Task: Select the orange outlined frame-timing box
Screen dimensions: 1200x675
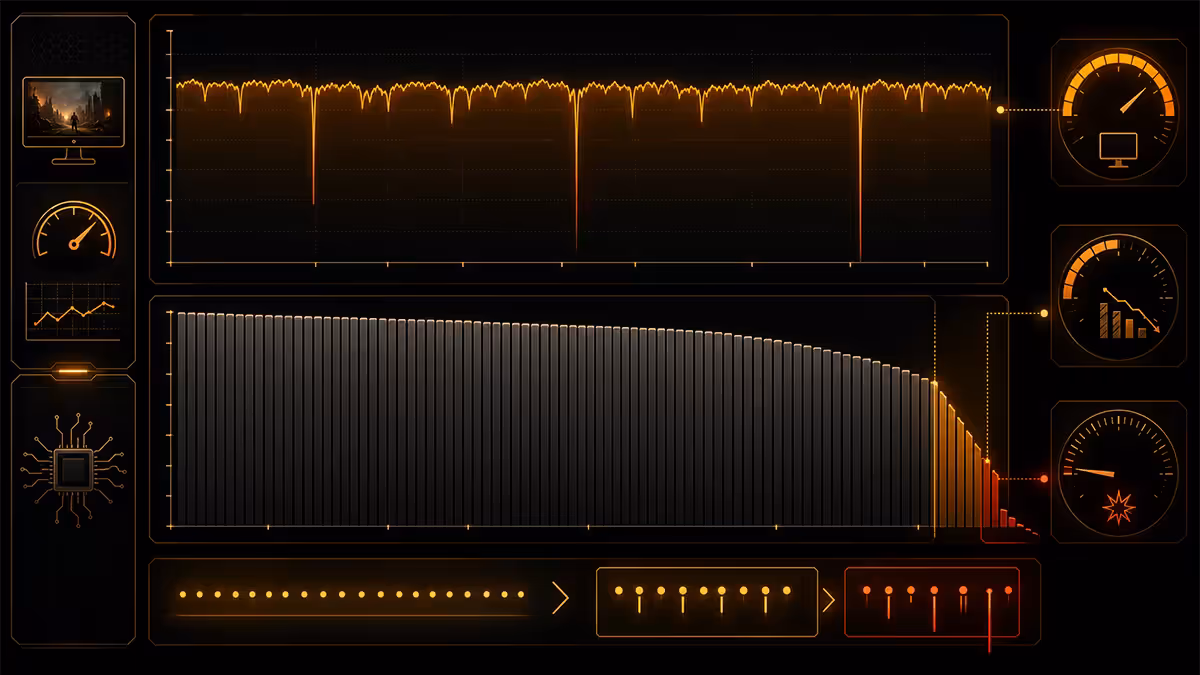Action: coord(706,602)
